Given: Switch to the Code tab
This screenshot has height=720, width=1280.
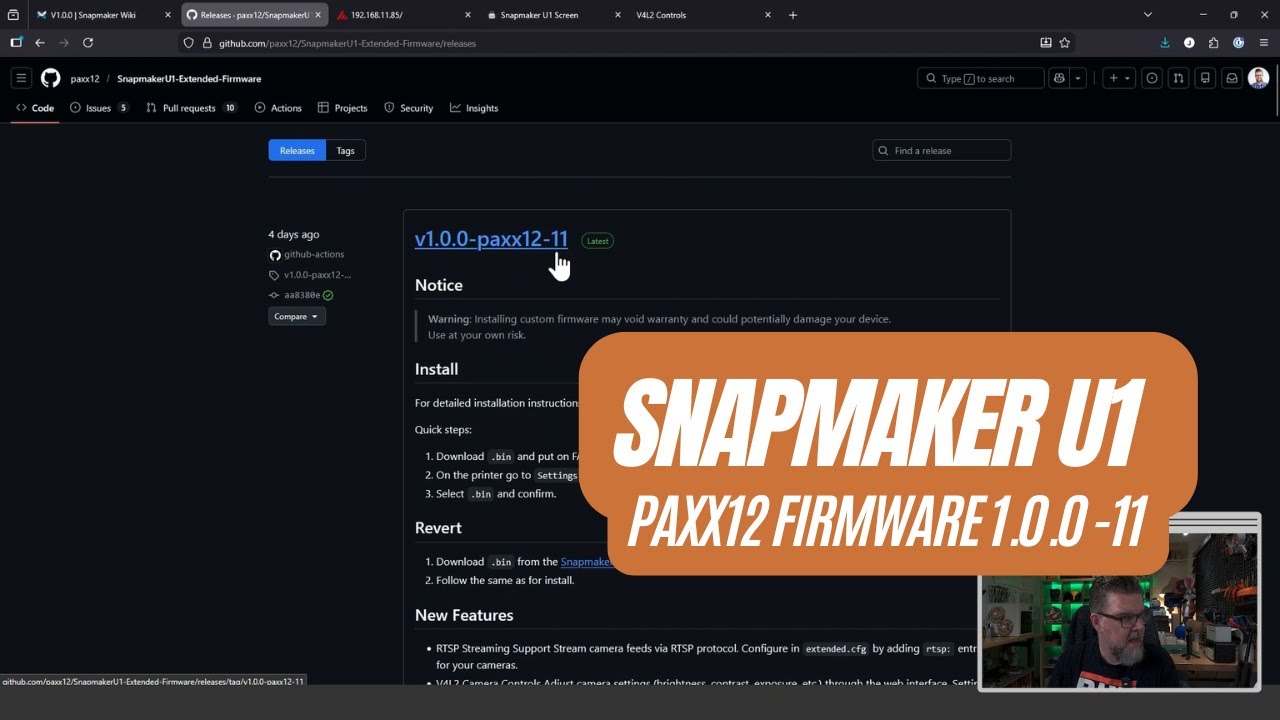Looking at the screenshot, I should click(35, 108).
